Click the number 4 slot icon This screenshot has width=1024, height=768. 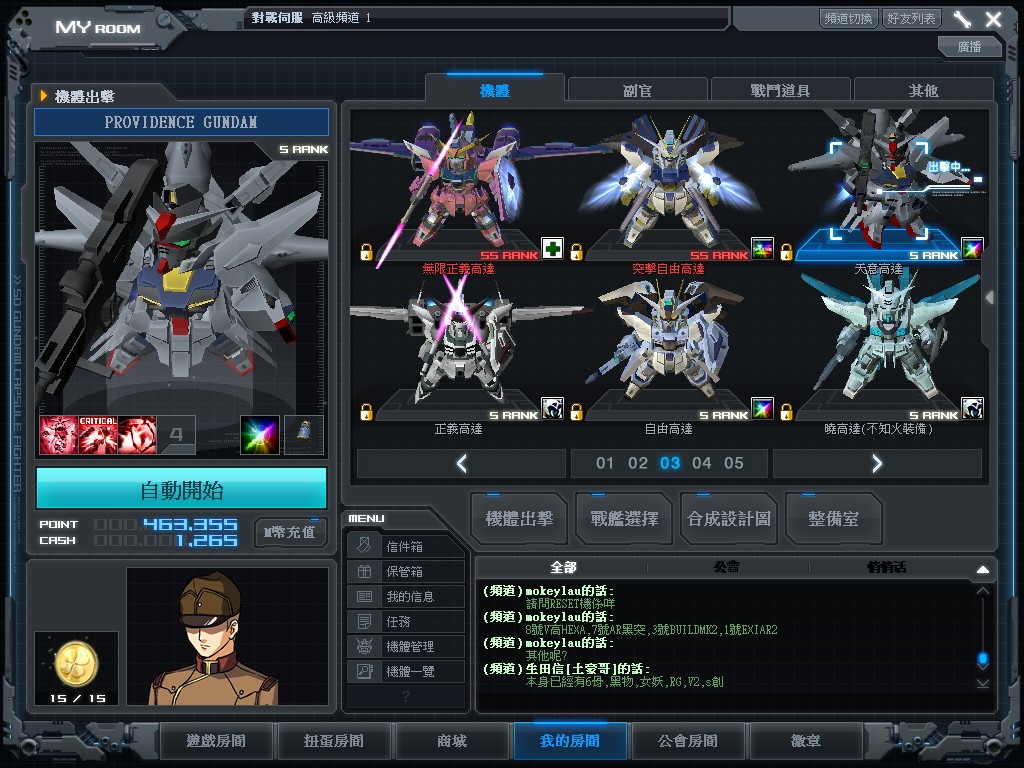pos(176,435)
